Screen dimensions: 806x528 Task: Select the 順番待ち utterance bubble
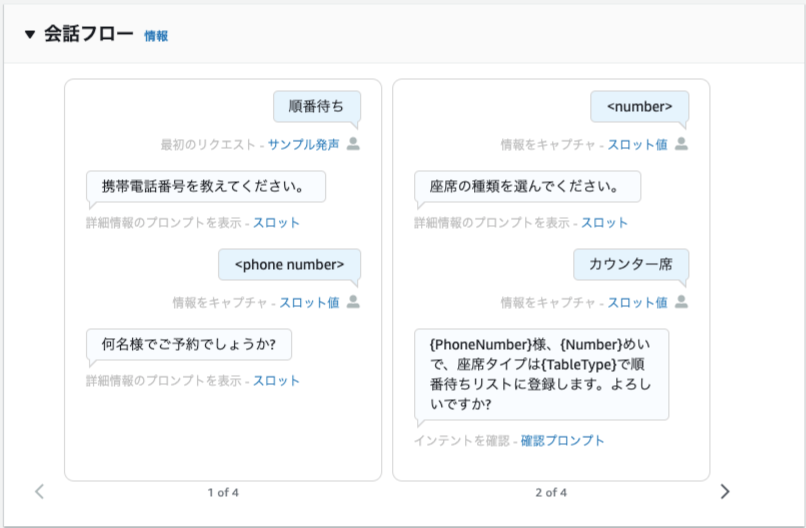click(317, 106)
